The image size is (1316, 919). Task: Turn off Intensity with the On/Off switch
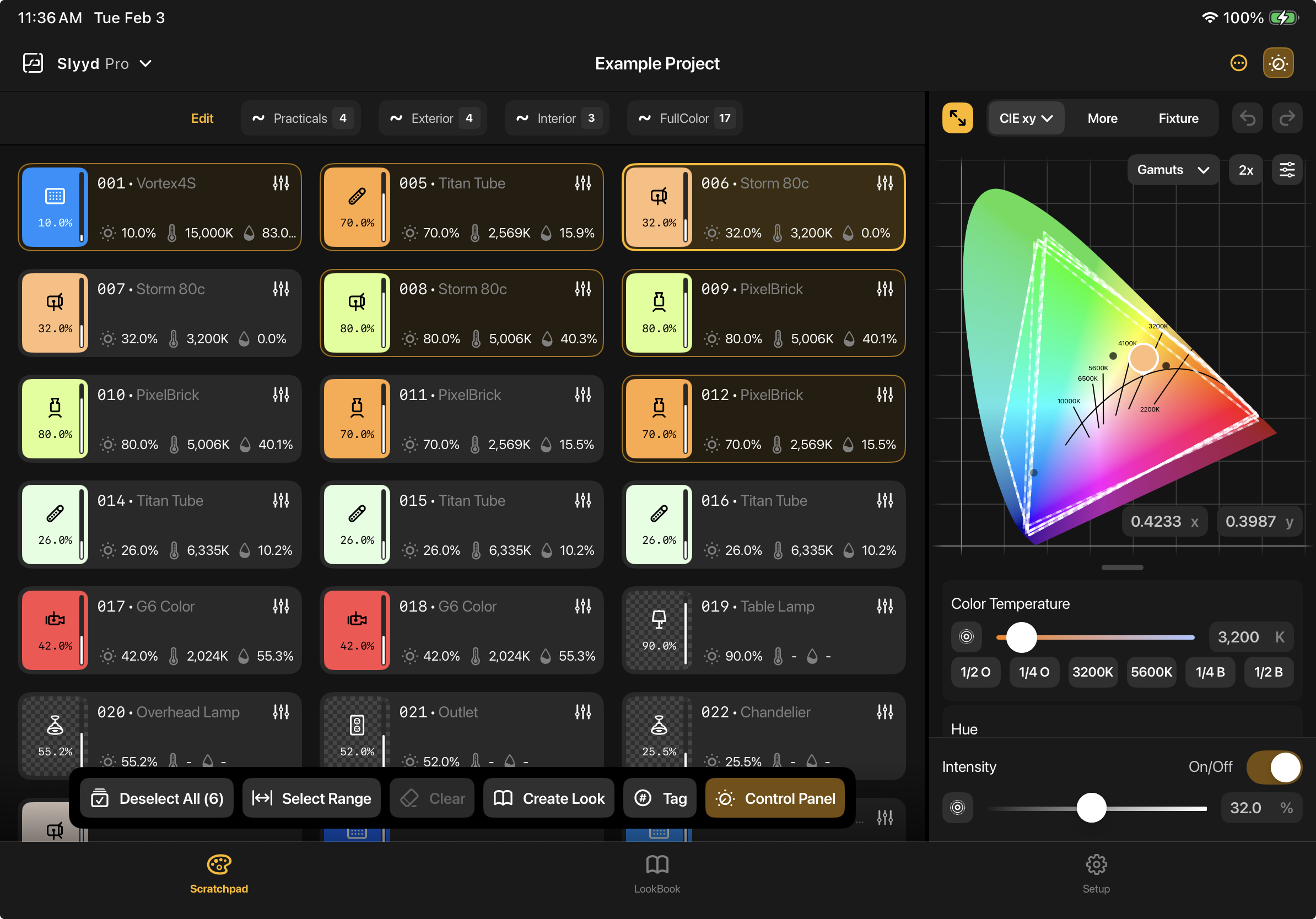click(1274, 767)
